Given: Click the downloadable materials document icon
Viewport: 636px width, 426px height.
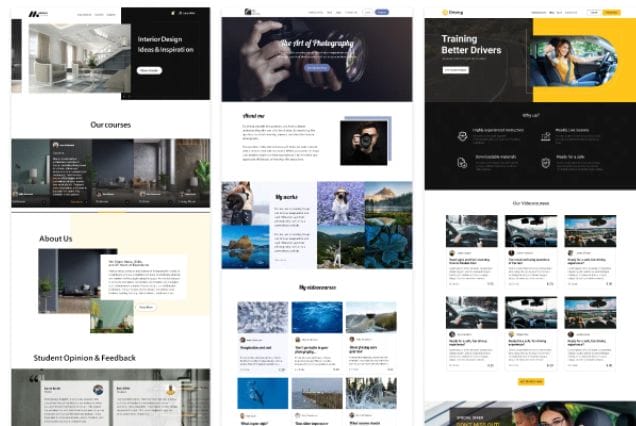Looking at the screenshot, I should coord(462,163).
